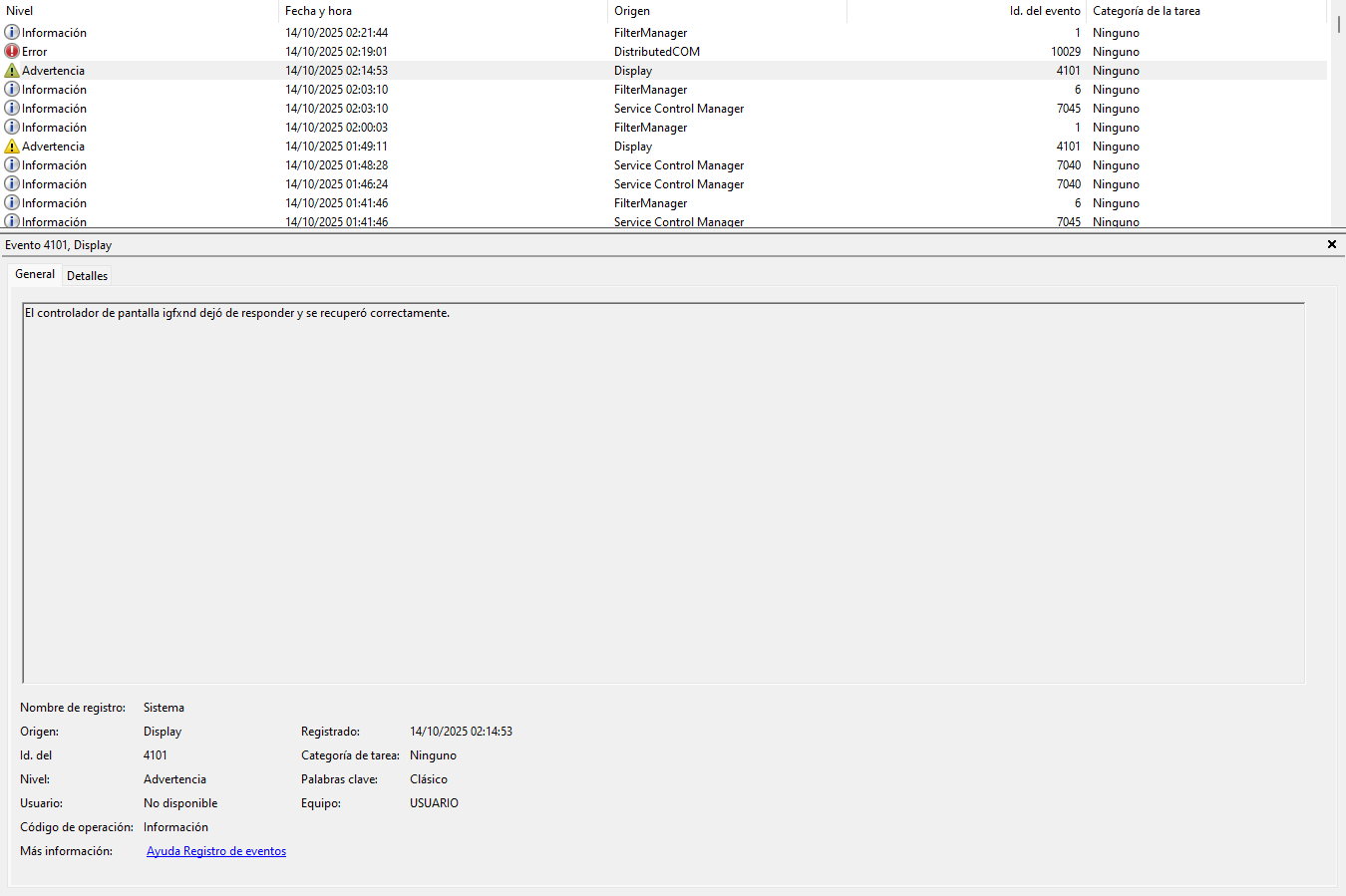Click the red Error icon for DistributedCOM
Image resolution: width=1346 pixels, height=896 pixels.
(x=12, y=52)
